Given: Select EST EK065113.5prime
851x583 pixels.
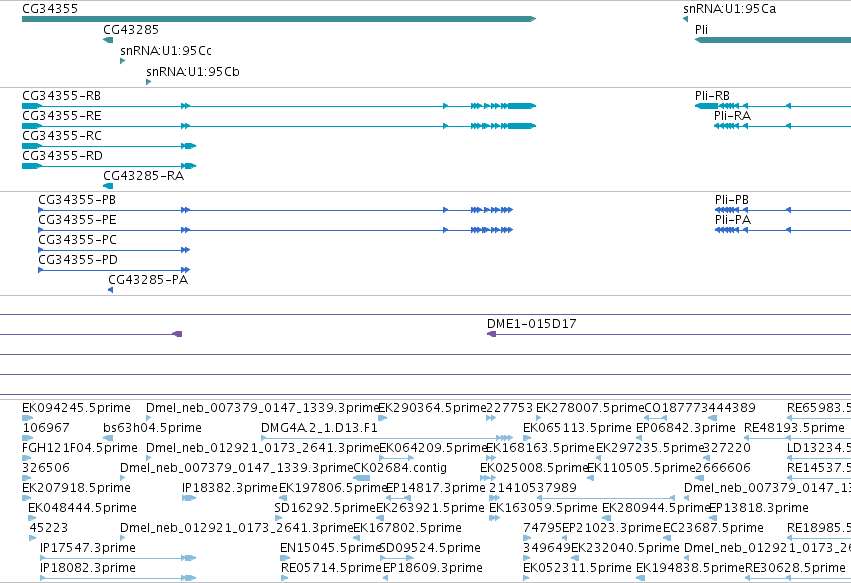Looking at the screenshot, I should 577,428.
